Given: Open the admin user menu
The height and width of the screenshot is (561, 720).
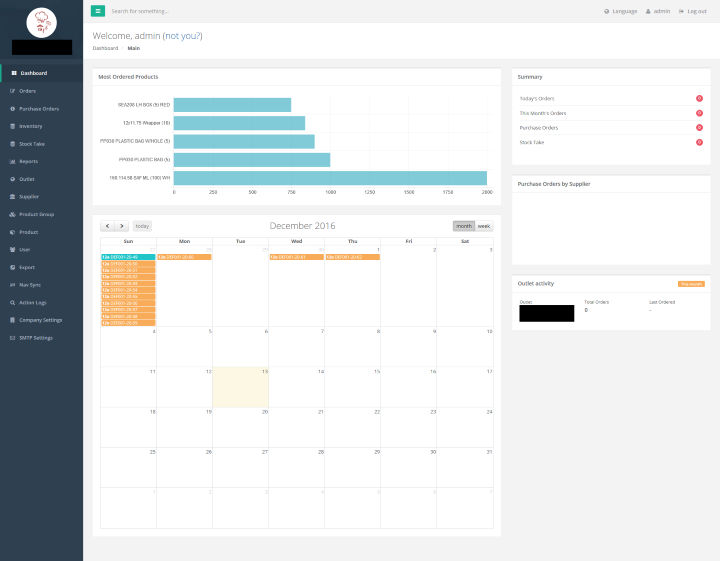Looking at the screenshot, I should coord(658,11).
